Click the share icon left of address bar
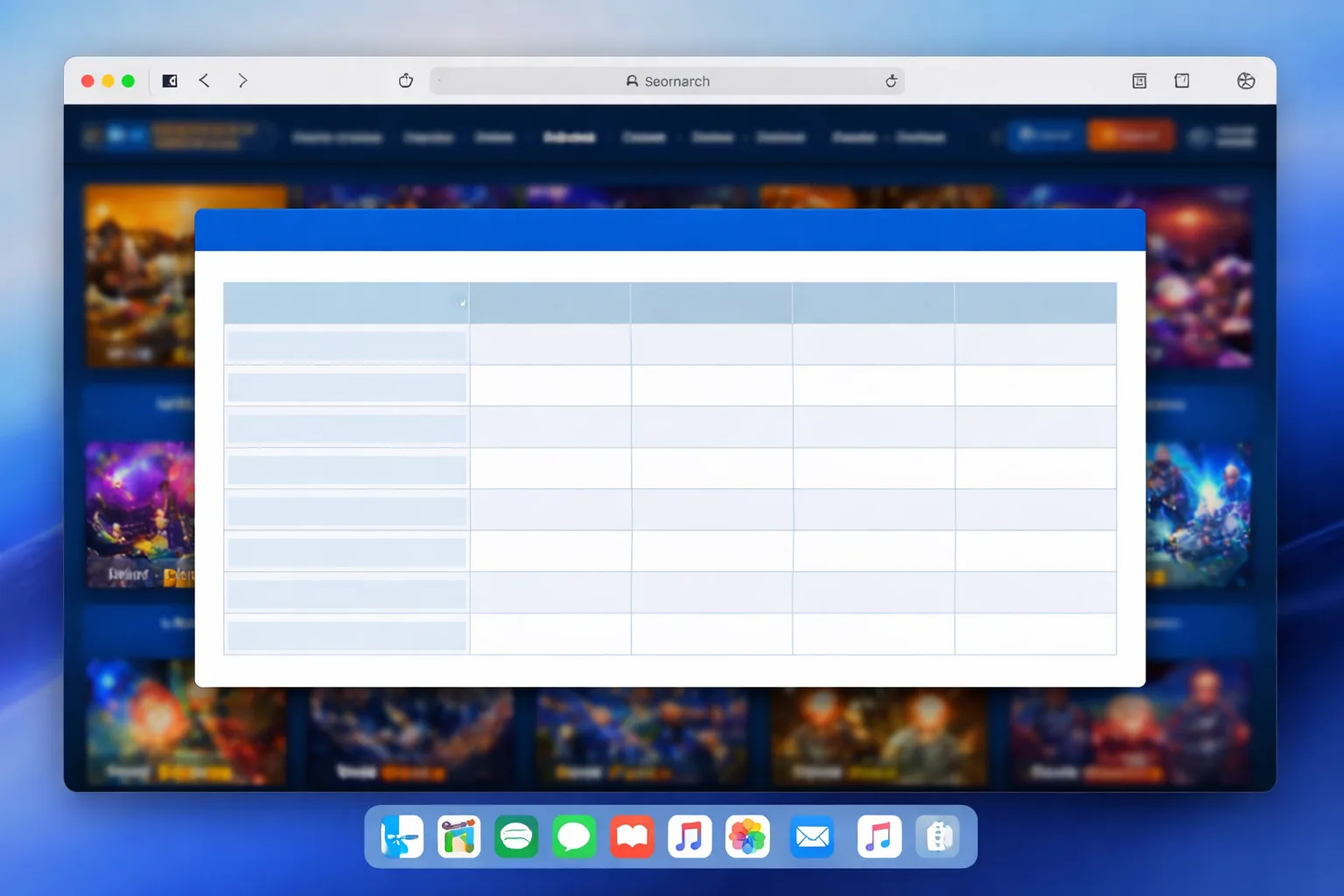The width and height of the screenshot is (1344, 896). pyautogui.click(x=406, y=80)
